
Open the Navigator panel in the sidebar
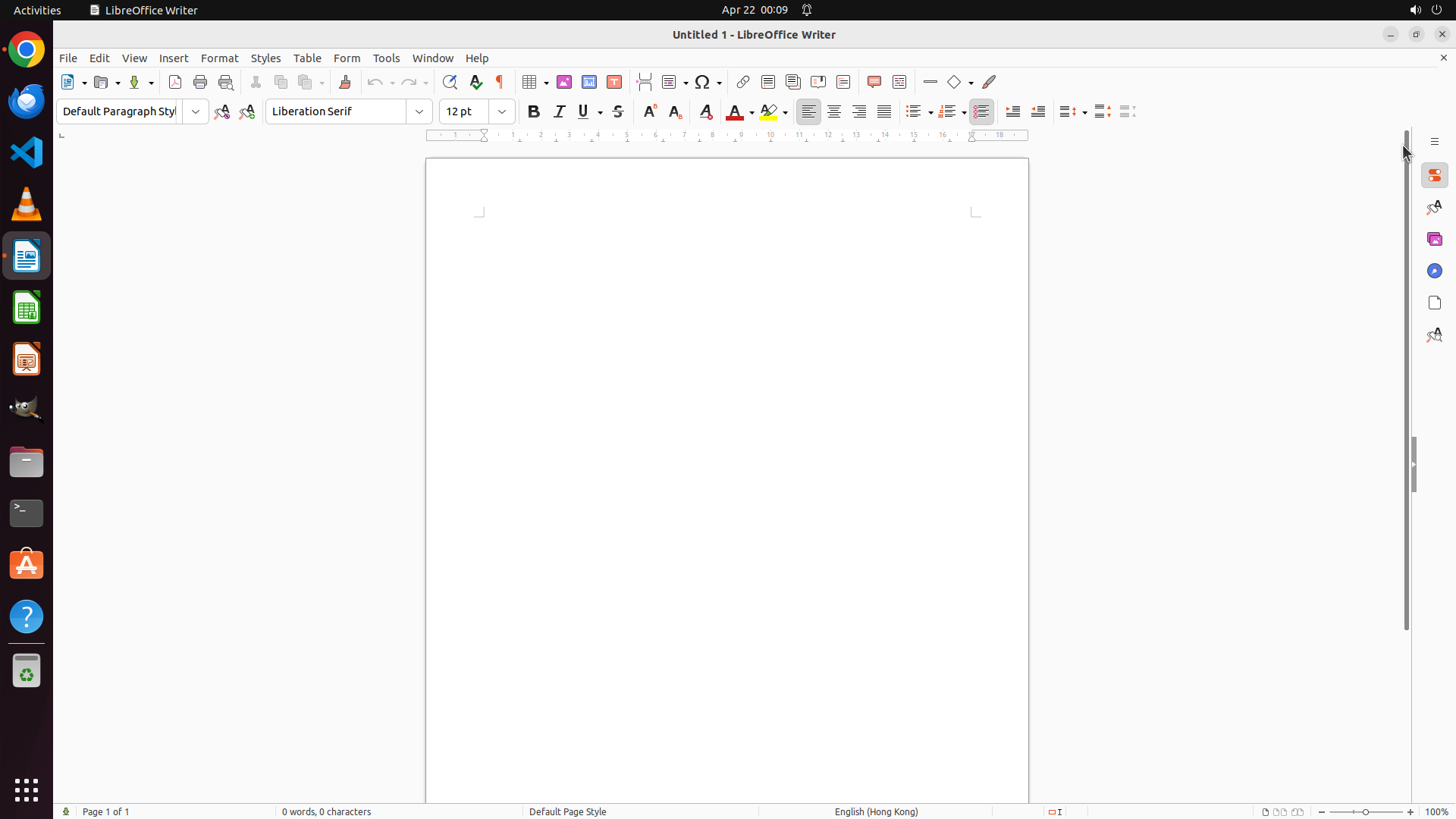click(x=1434, y=271)
